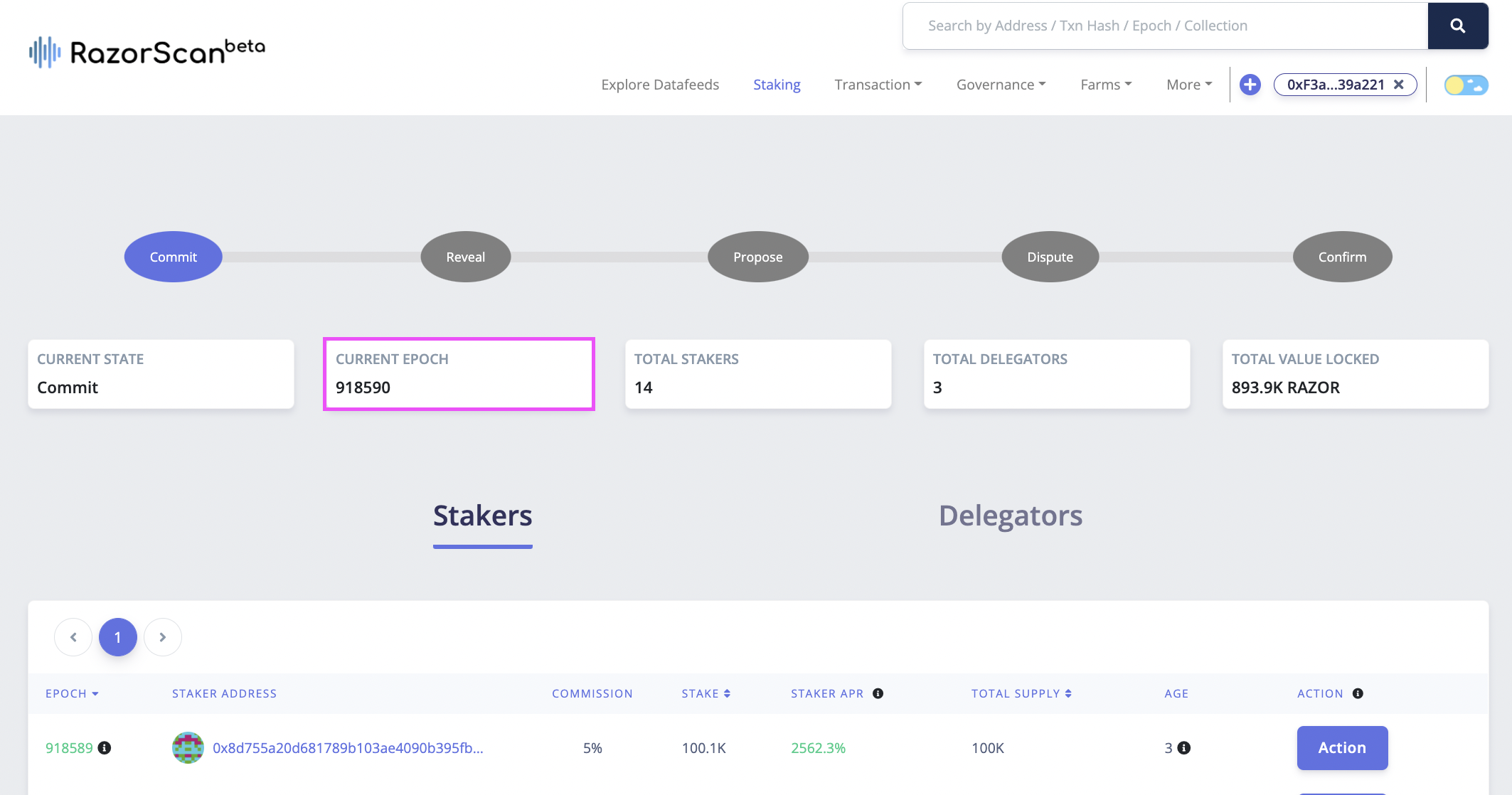Sort table by Total Supply column

(x=1021, y=693)
